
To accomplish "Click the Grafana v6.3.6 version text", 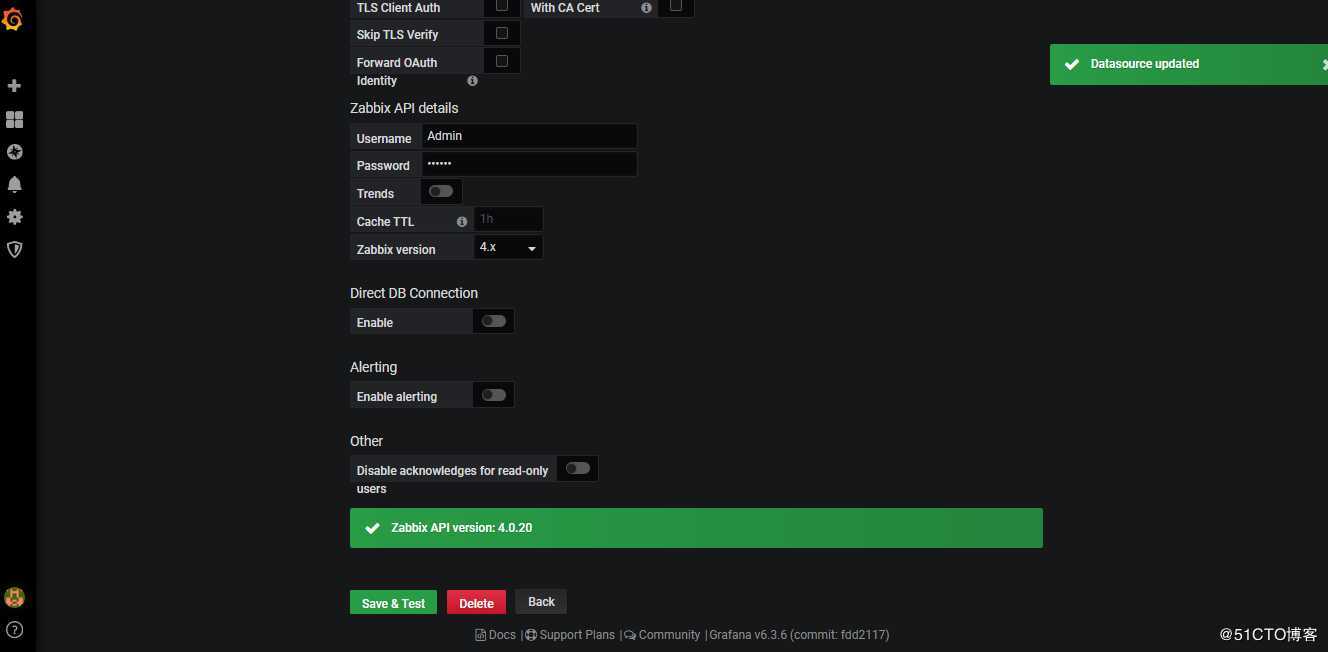I will (799, 635).
